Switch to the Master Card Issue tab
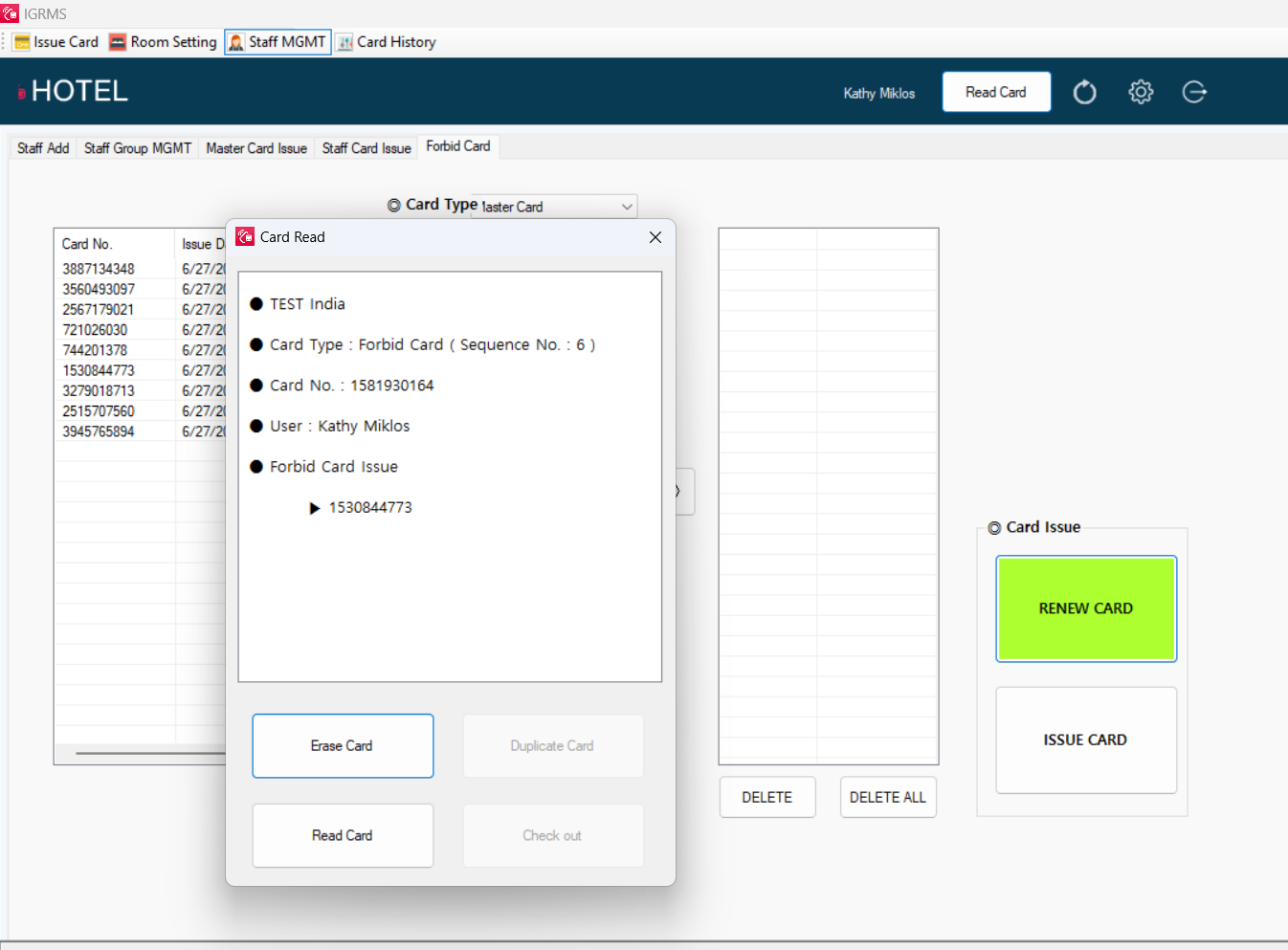1288x950 pixels. coord(256,148)
